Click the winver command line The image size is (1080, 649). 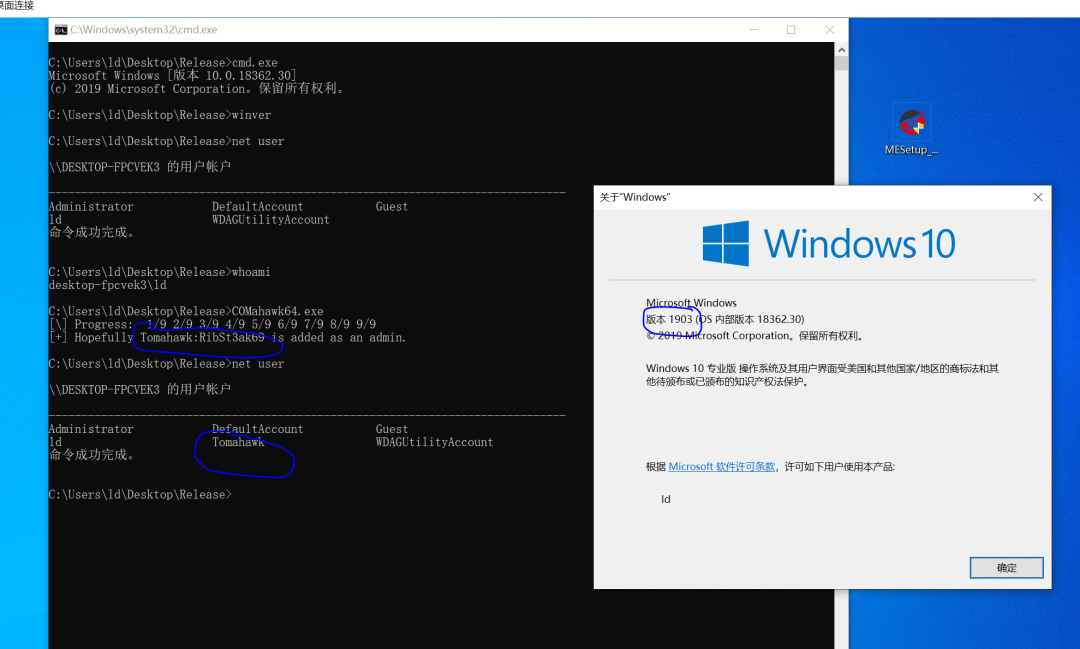[160, 115]
